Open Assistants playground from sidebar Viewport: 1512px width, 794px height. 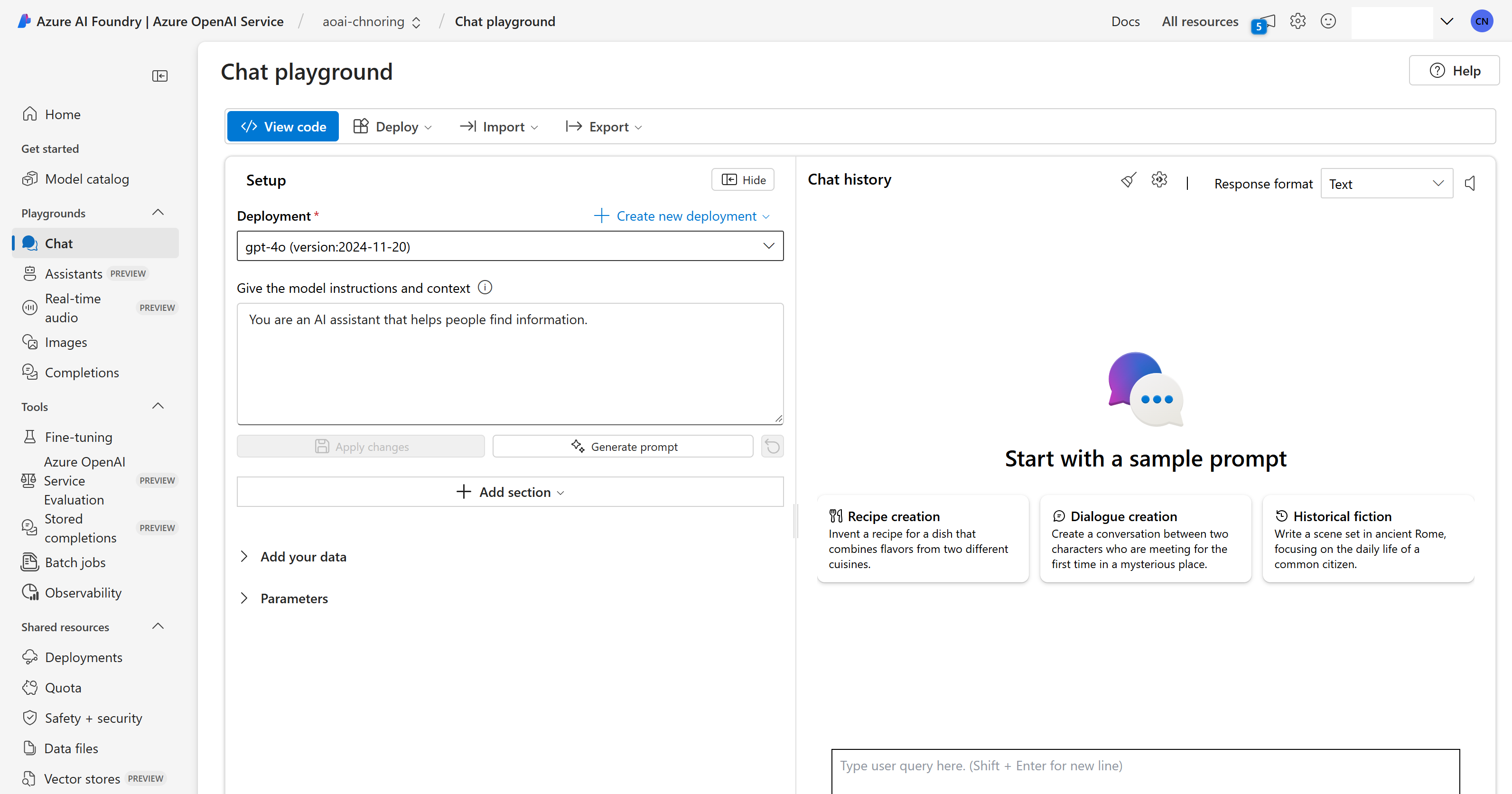pos(96,273)
